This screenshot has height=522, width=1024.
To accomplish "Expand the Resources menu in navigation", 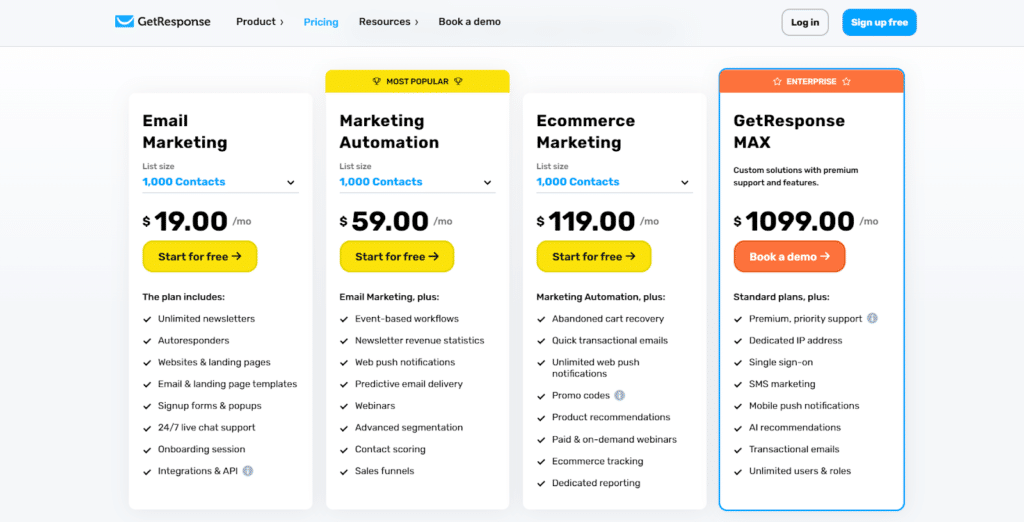I will [389, 22].
